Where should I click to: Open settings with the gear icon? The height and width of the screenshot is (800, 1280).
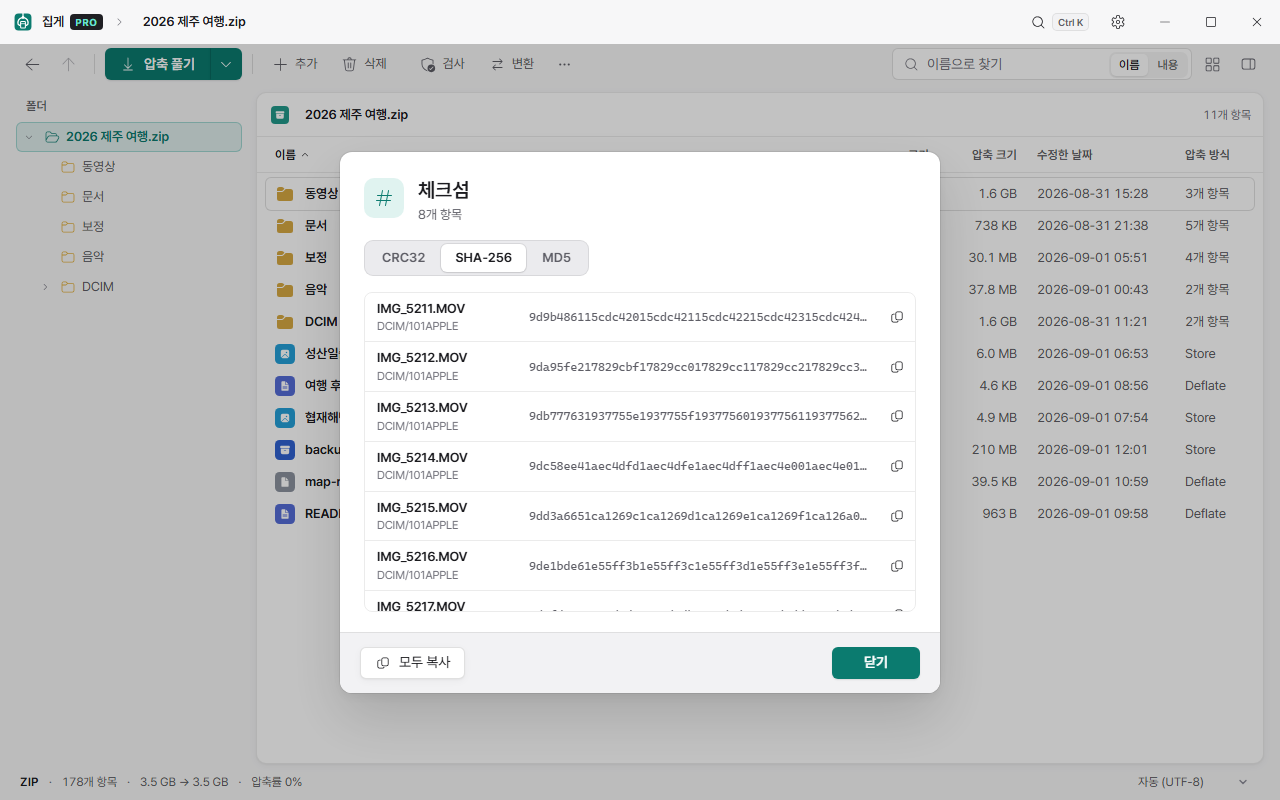click(1118, 22)
